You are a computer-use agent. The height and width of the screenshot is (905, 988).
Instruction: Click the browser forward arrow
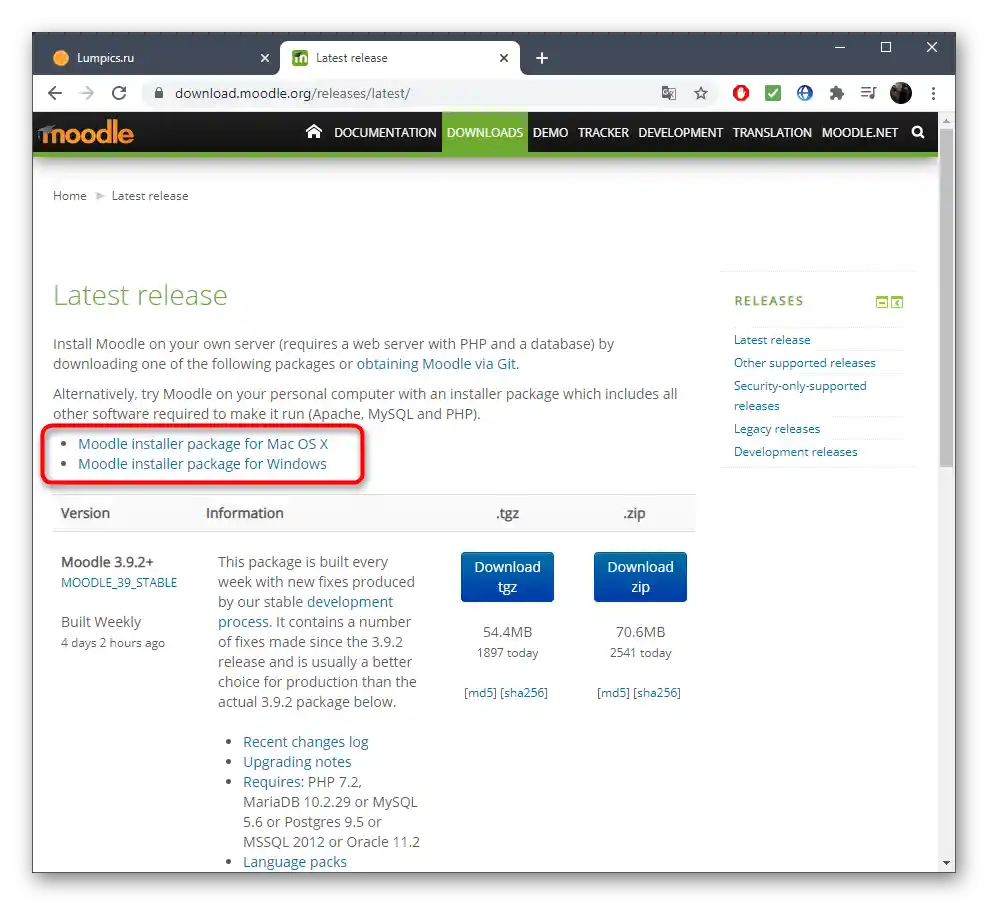point(87,93)
